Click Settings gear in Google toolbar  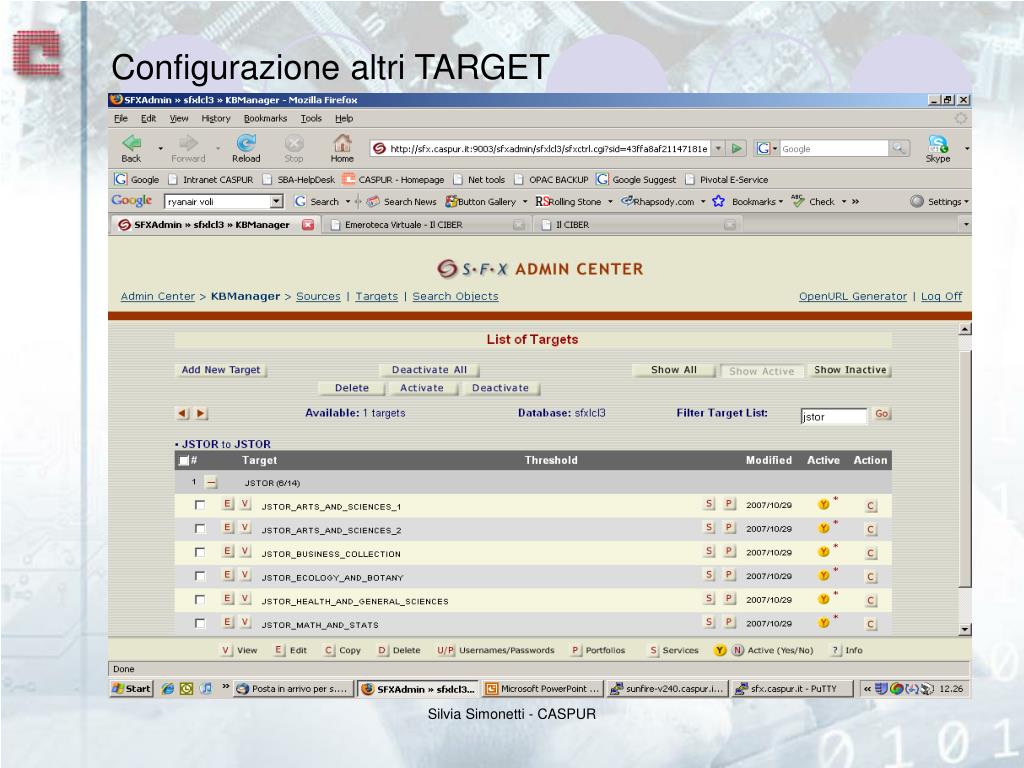click(917, 201)
